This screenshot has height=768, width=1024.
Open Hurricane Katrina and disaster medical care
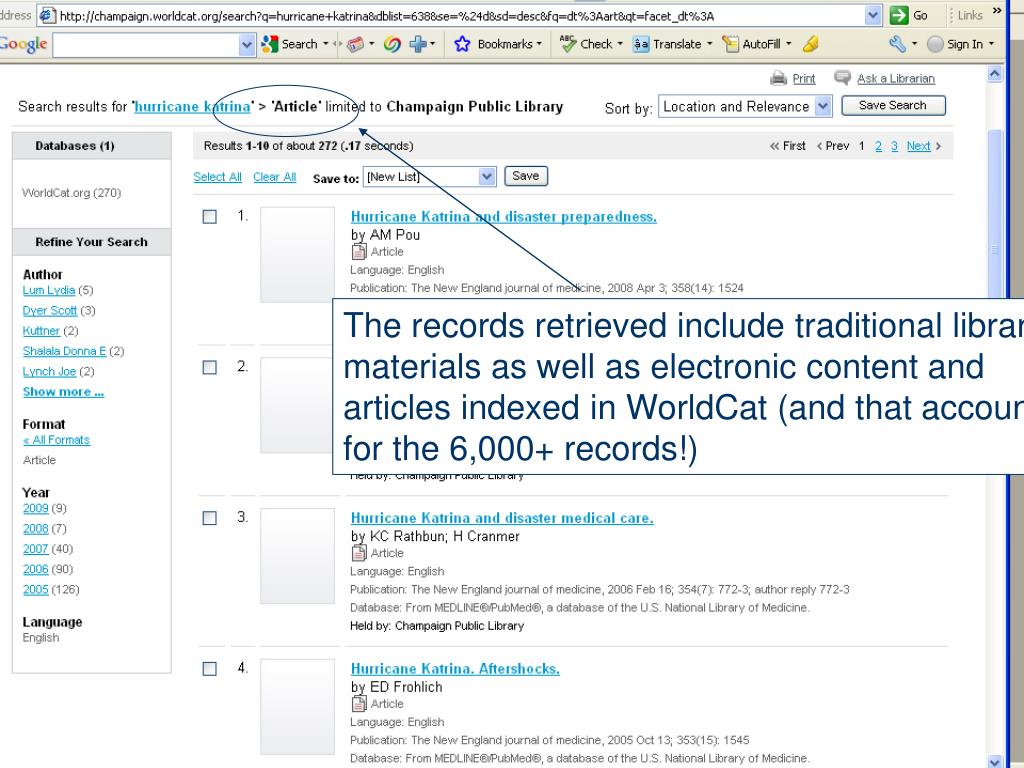pos(502,518)
